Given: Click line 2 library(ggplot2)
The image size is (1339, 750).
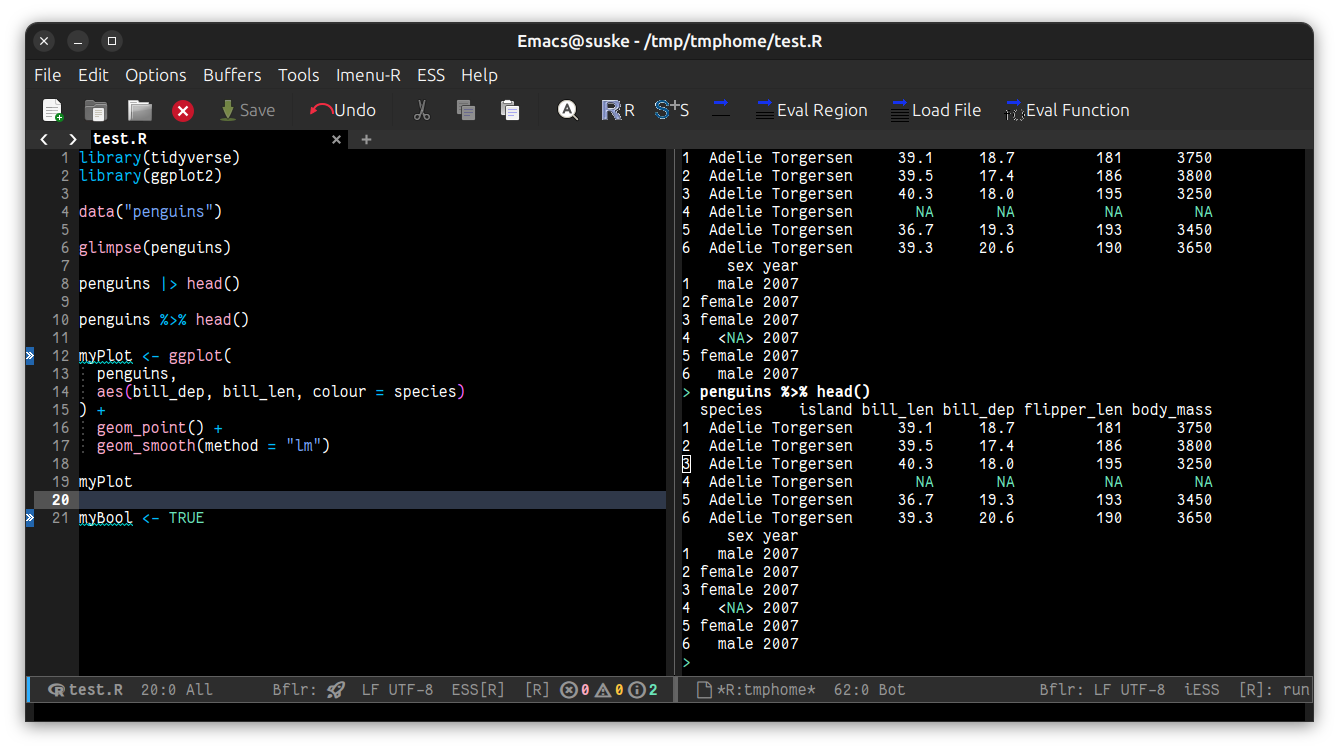Looking at the screenshot, I should 151,176.
